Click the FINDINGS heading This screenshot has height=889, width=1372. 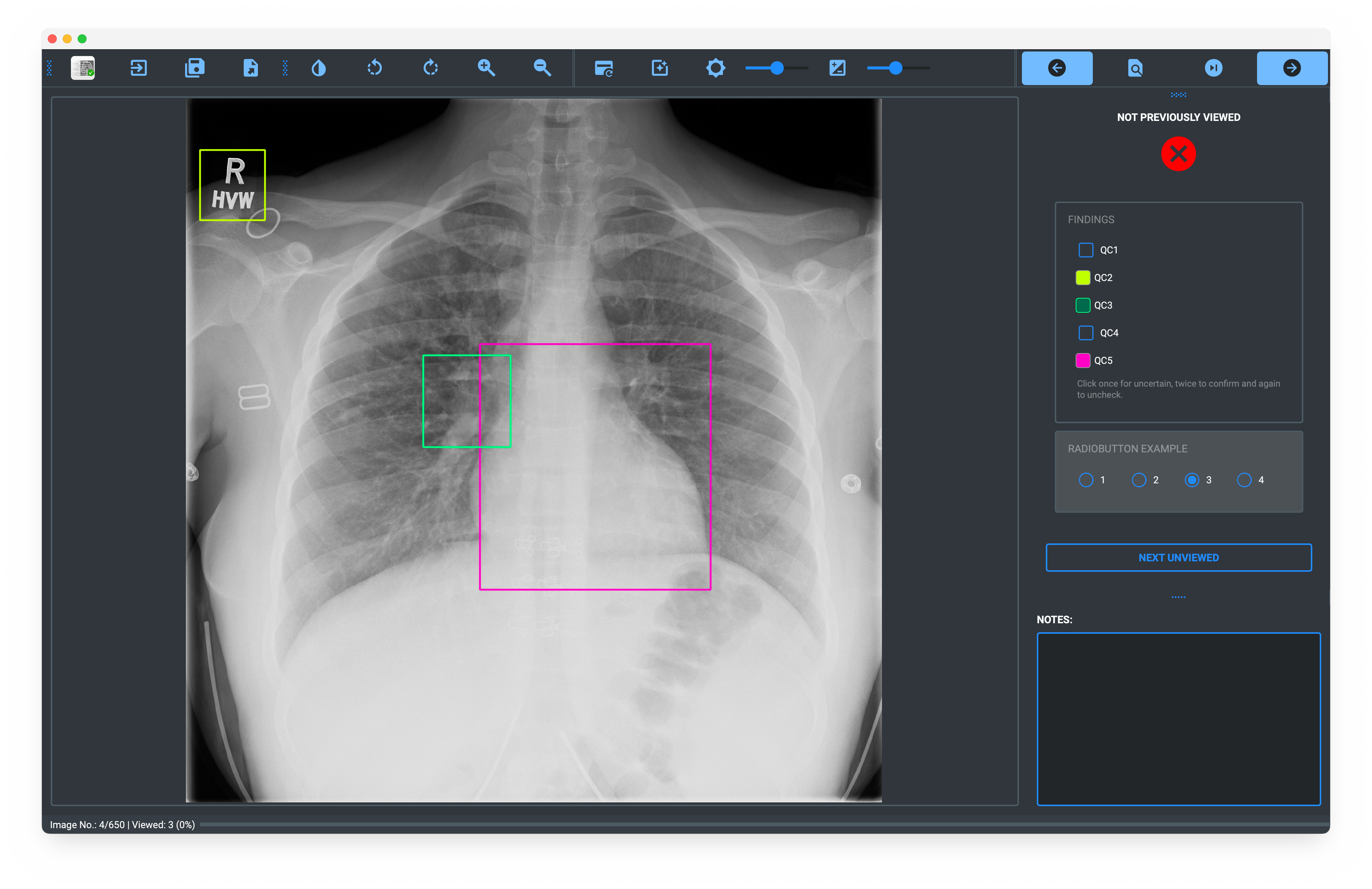point(1091,220)
